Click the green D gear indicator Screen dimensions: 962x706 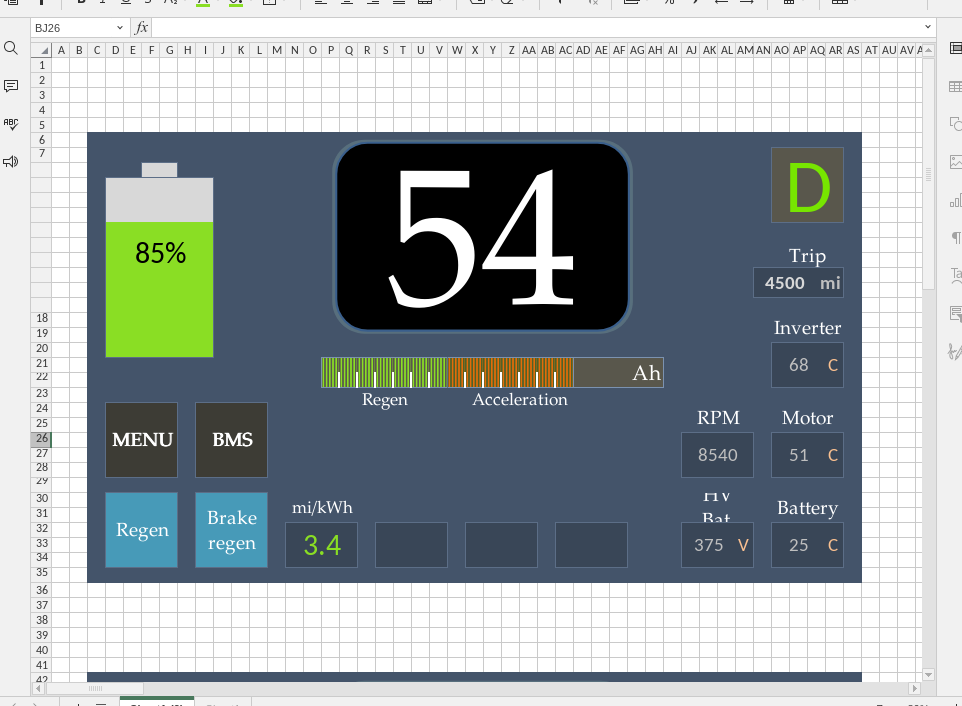coord(807,185)
